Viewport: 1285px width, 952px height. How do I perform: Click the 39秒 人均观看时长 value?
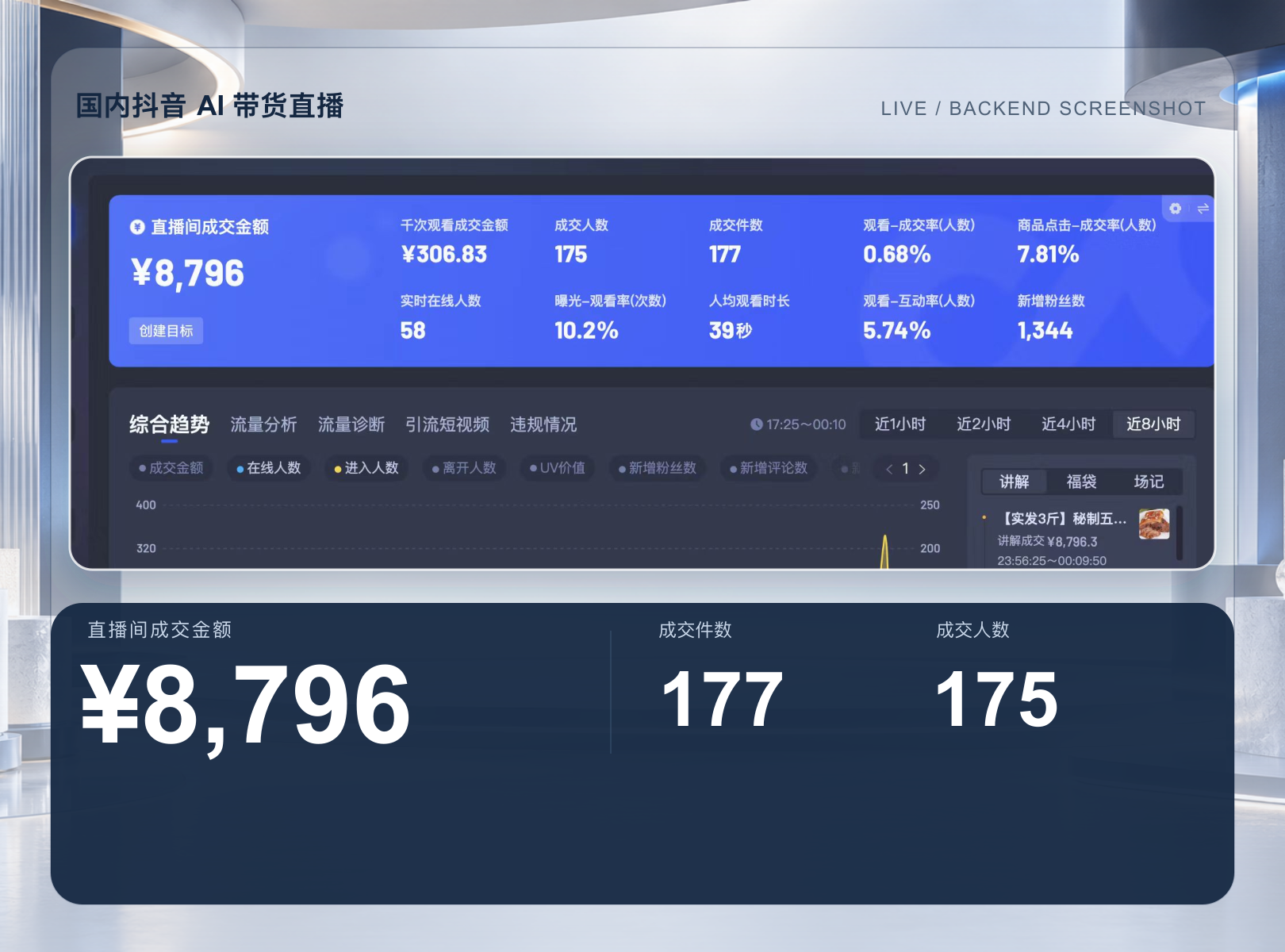731,331
